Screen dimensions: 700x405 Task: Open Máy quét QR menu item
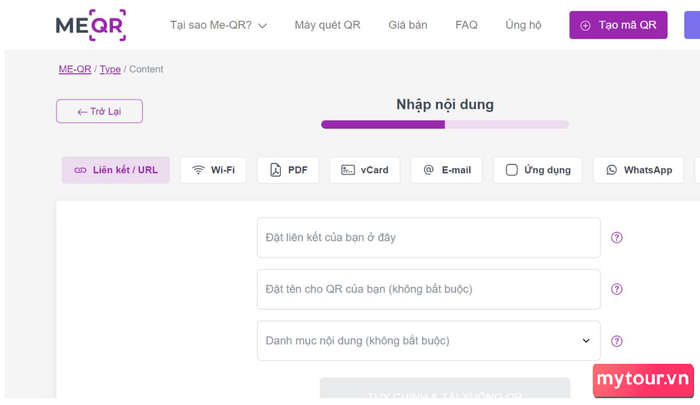click(327, 25)
